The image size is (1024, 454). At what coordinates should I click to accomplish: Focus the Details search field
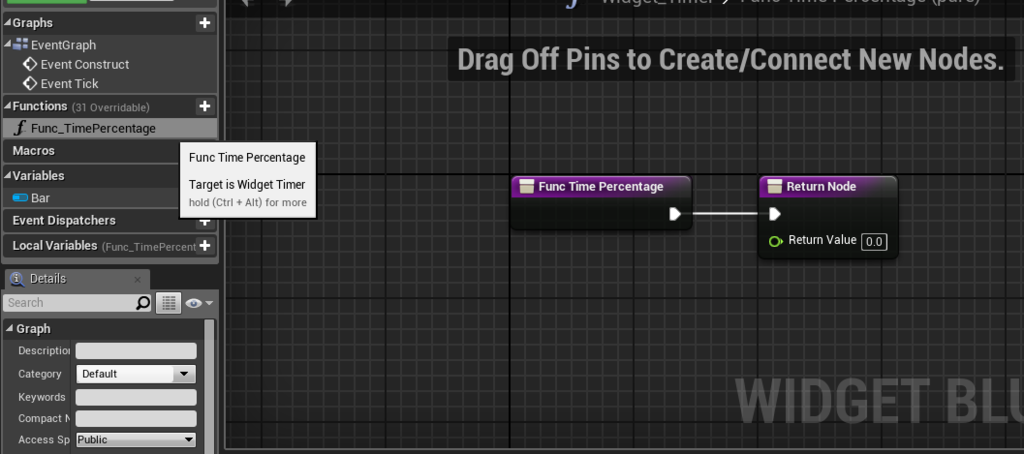click(69, 302)
